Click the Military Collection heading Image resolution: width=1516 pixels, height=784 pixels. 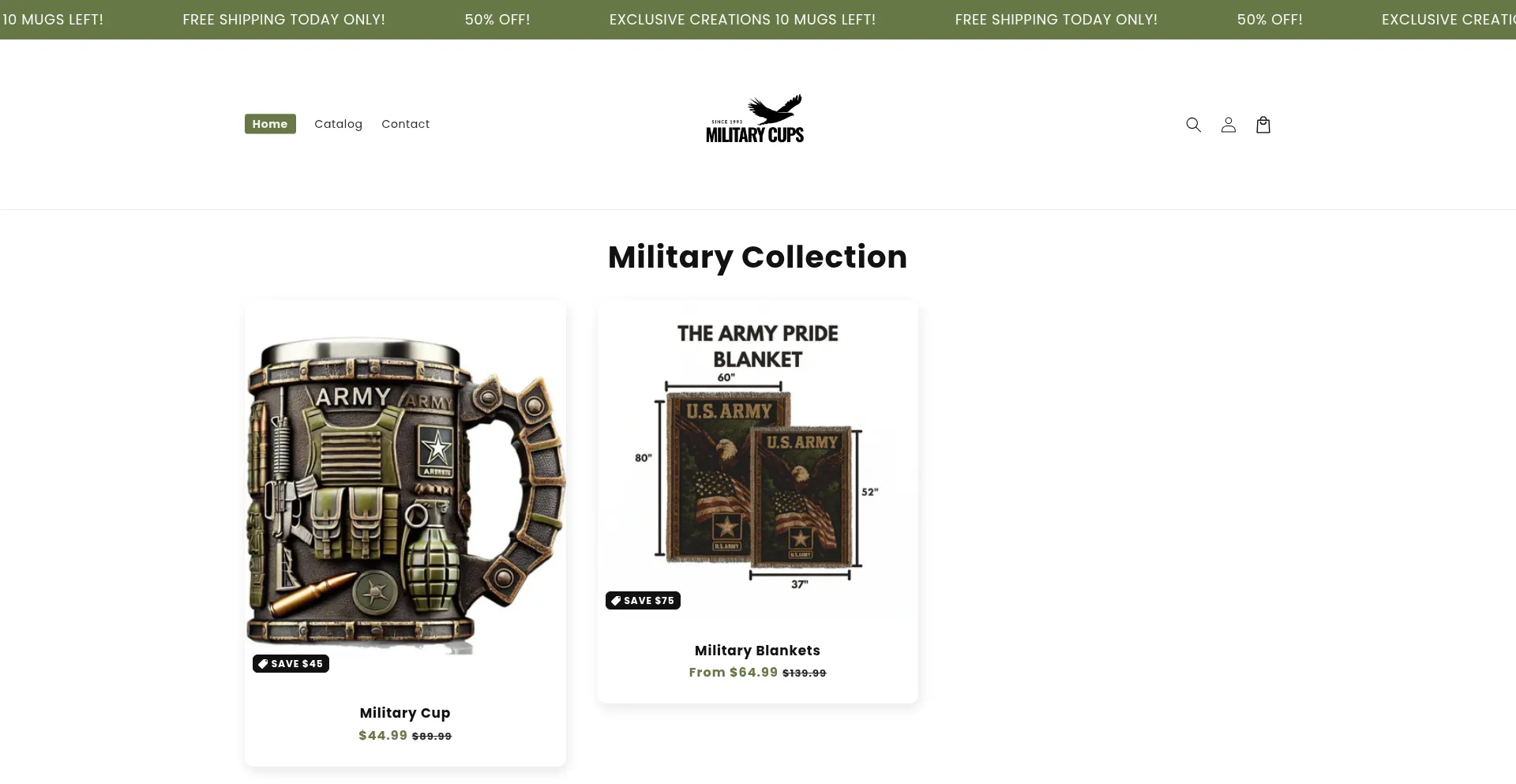coord(758,257)
